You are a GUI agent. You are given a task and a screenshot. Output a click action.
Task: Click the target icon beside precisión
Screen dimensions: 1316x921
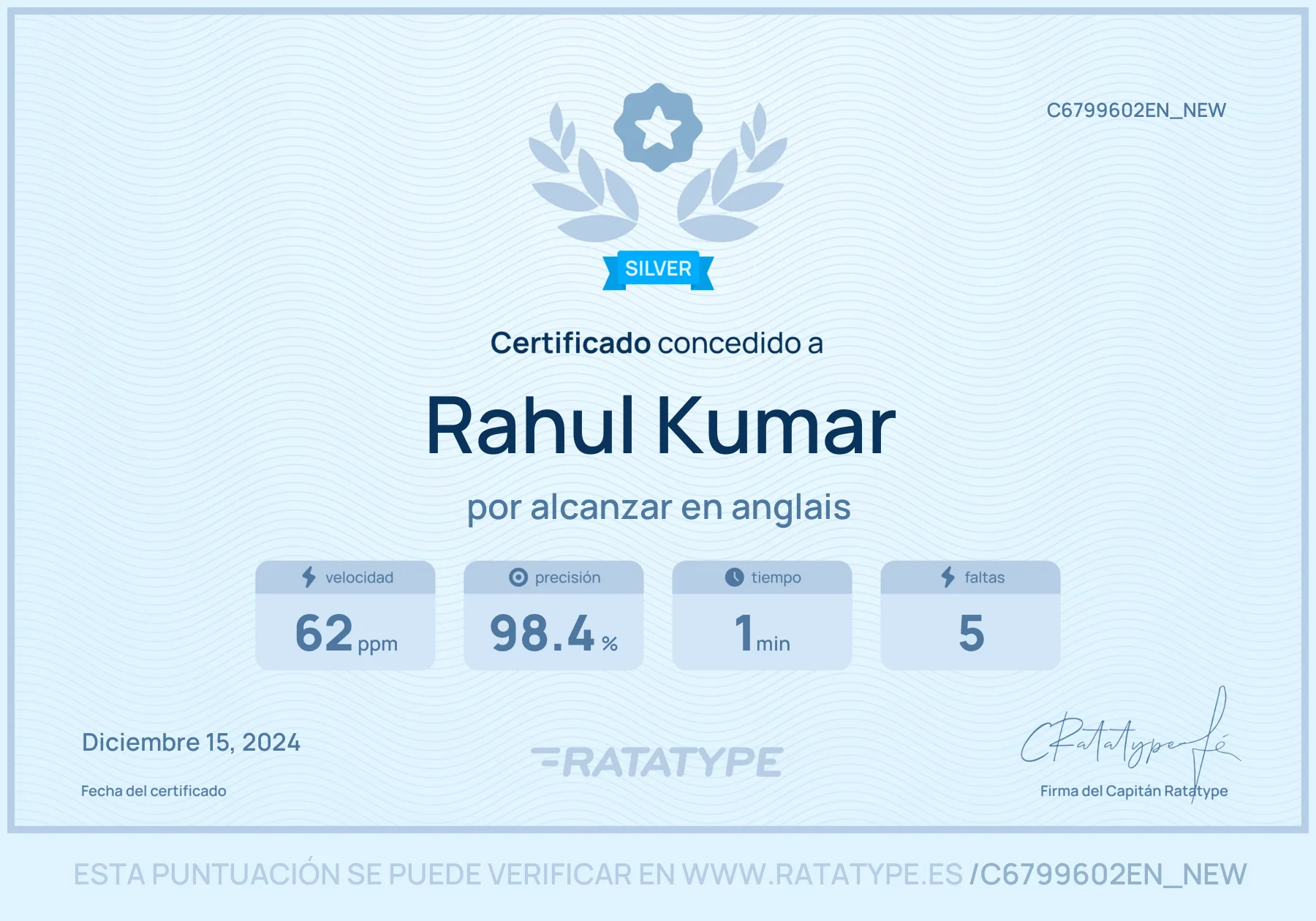(x=518, y=577)
